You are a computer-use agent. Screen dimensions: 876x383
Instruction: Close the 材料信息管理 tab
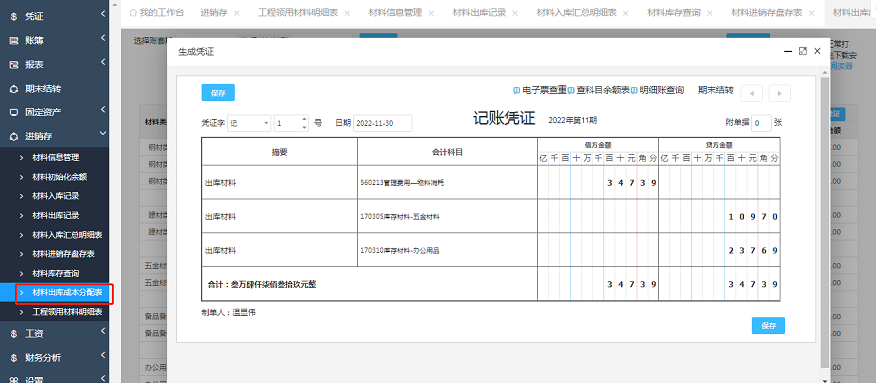[431, 13]
